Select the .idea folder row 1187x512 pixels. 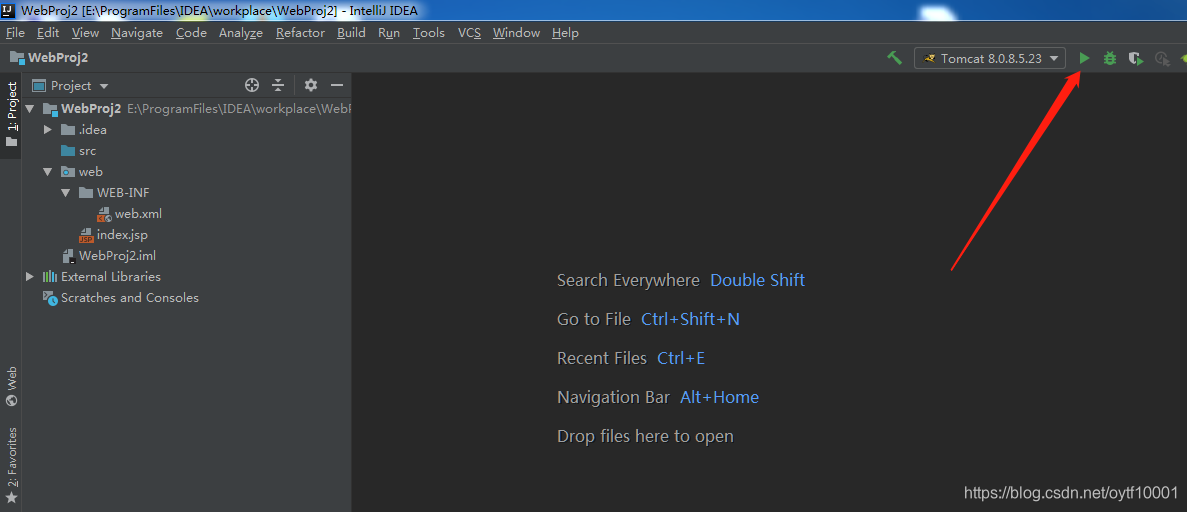(186, 130)
